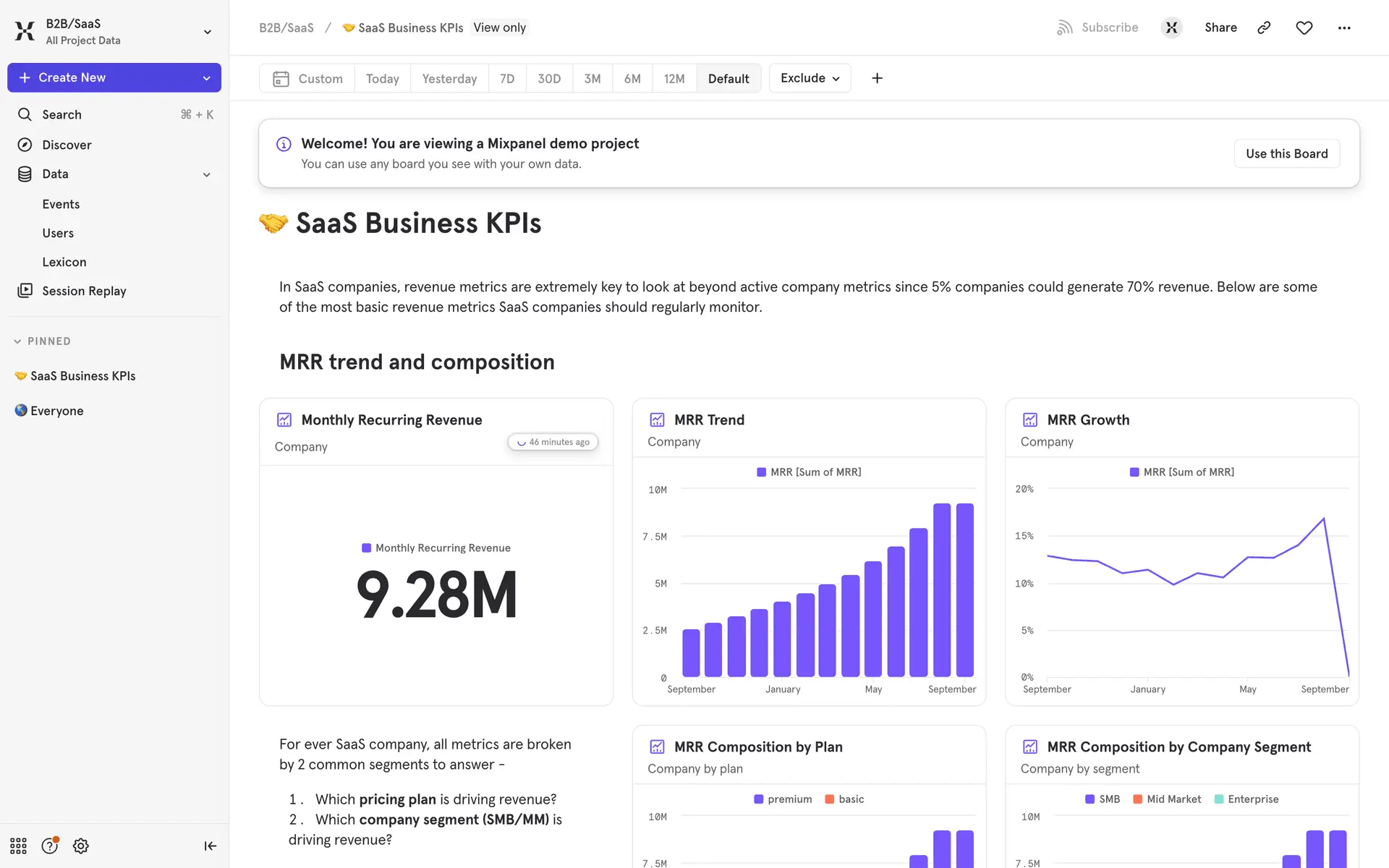Image resolution: width=1389 pixels, height=868 pixels.
Task: Collapse the sidebar with arrow icon
Action: pyautogui.click(x=210, y=846)
